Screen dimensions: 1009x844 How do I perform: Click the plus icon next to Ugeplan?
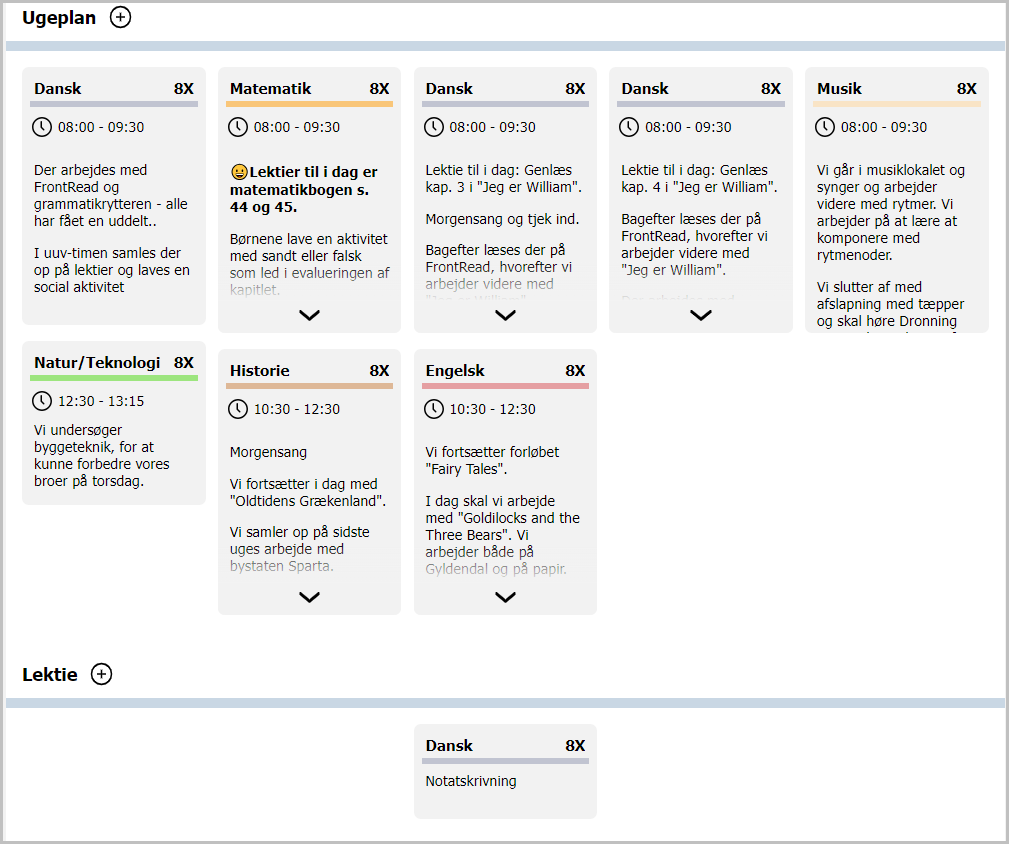point(120,17)
